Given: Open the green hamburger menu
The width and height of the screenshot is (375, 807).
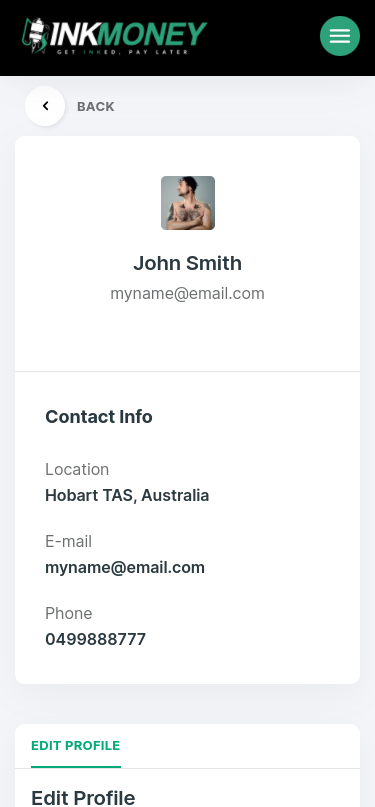Looking at the screenshot, I should (x=340, y=36).
